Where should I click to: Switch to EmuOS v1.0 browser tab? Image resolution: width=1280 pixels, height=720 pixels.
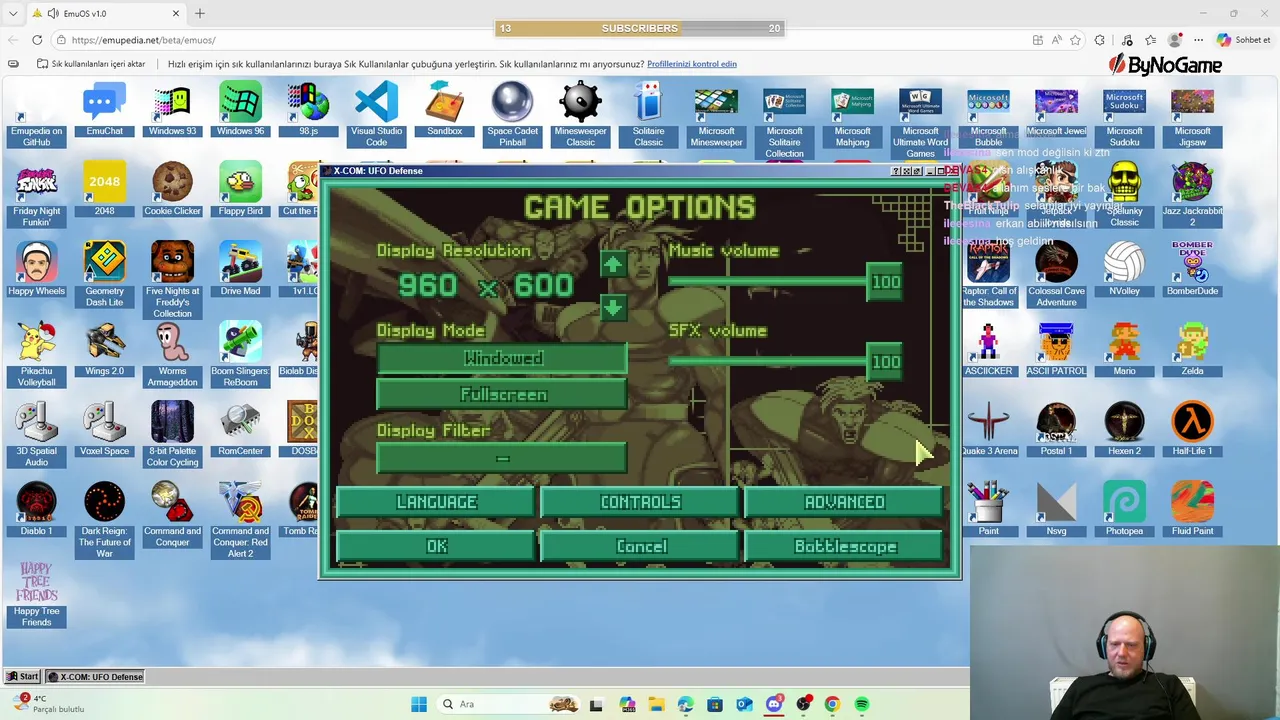pos(105,13)
